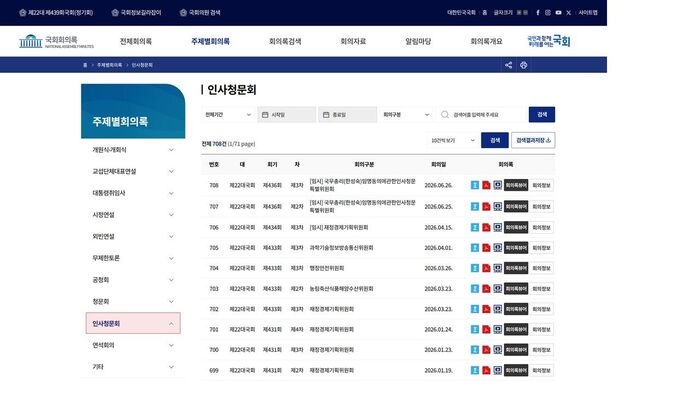Open the 회의록개요 main menu
This screenshot has width=700, height=394.
486,41
